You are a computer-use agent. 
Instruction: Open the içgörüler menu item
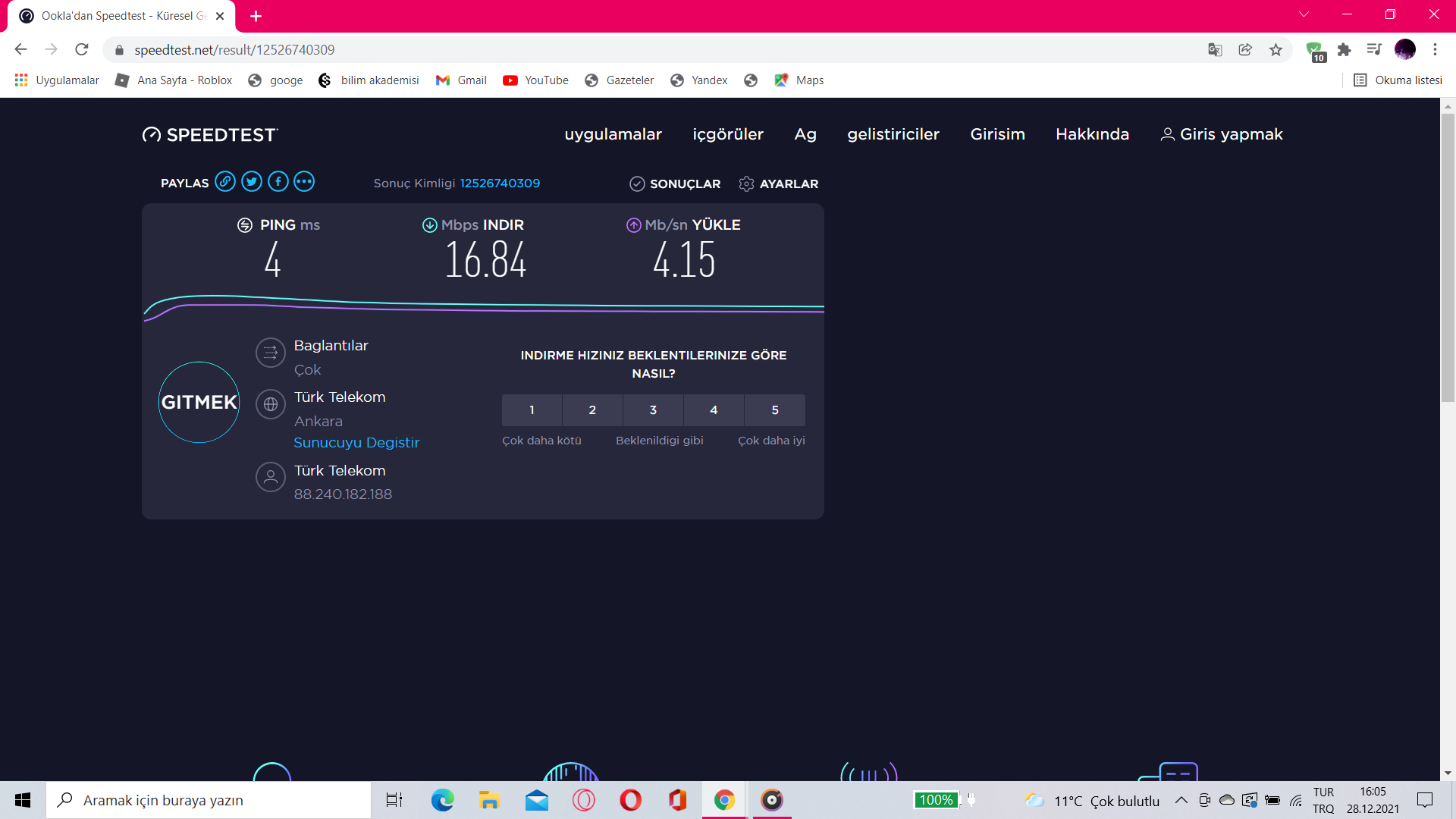click(727, 134)
